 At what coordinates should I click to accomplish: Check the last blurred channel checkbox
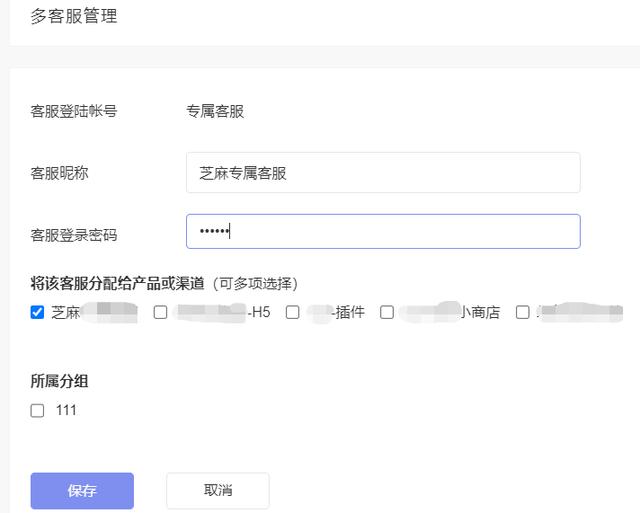point(523,313)
